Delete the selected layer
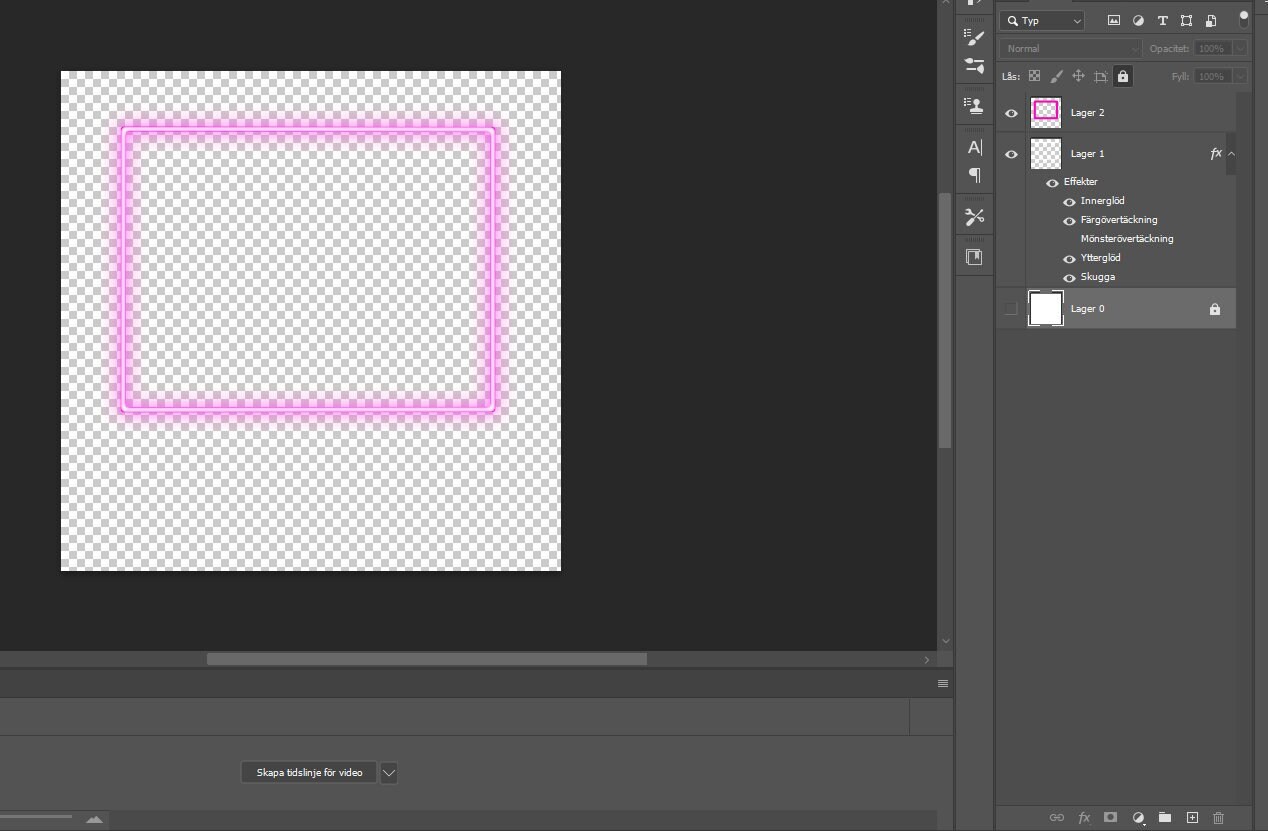The height and width of the screenshot is (831, 1268). 1218,818
